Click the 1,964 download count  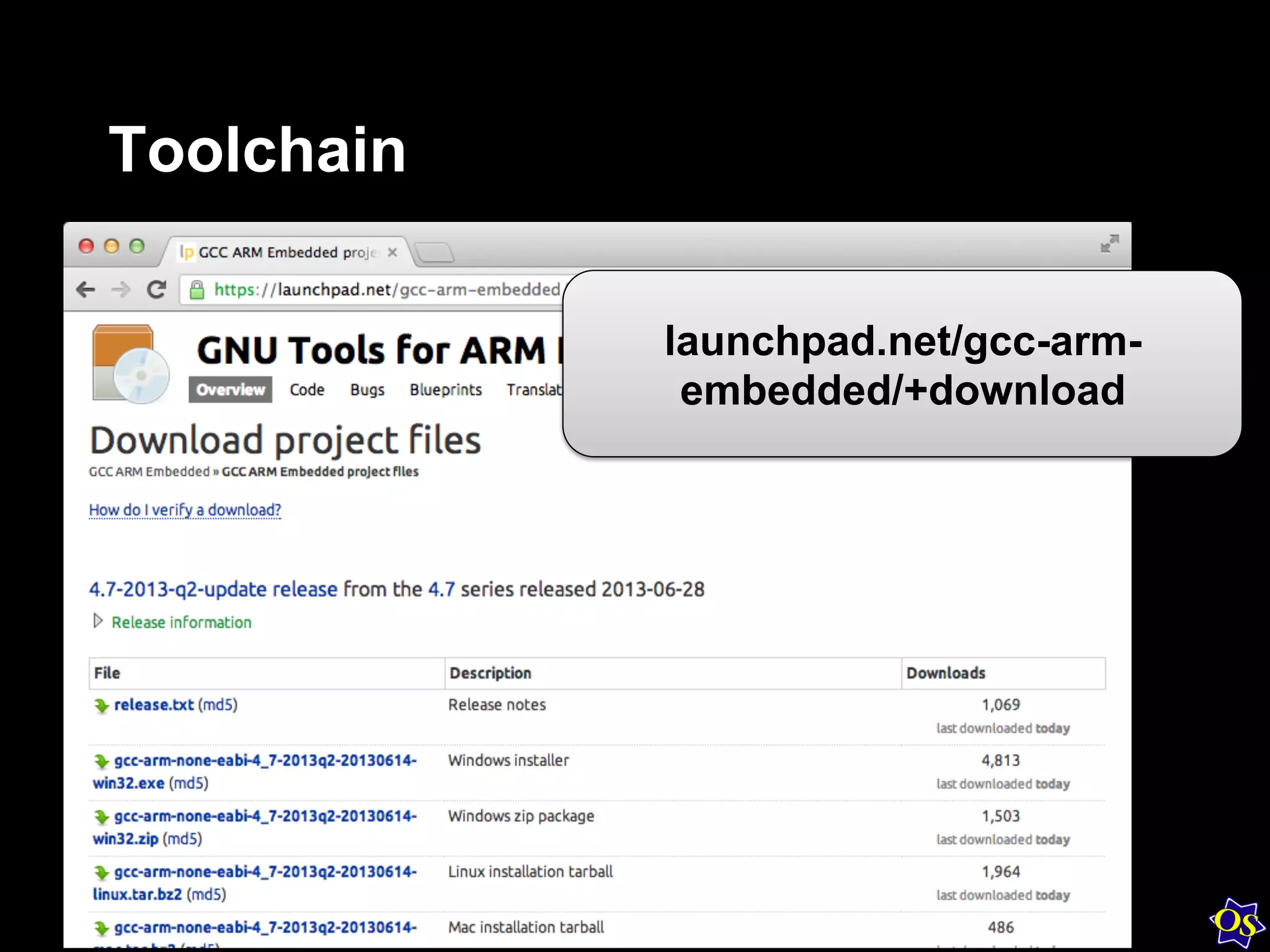point(1001,872)
